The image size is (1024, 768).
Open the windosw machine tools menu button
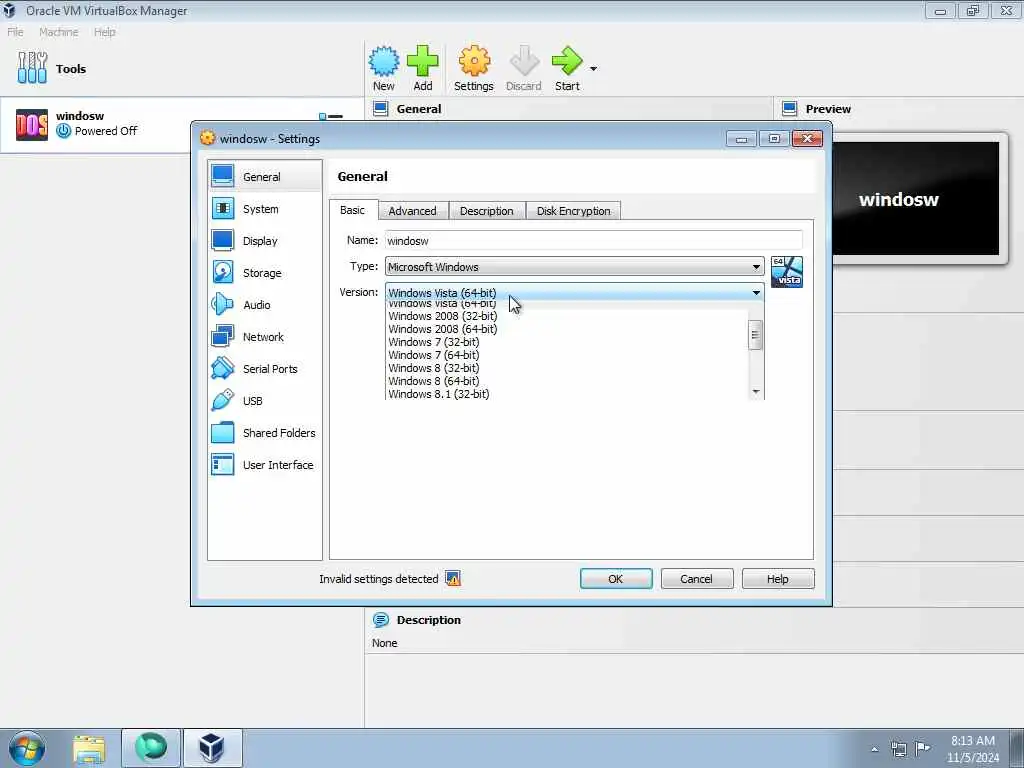331,116
